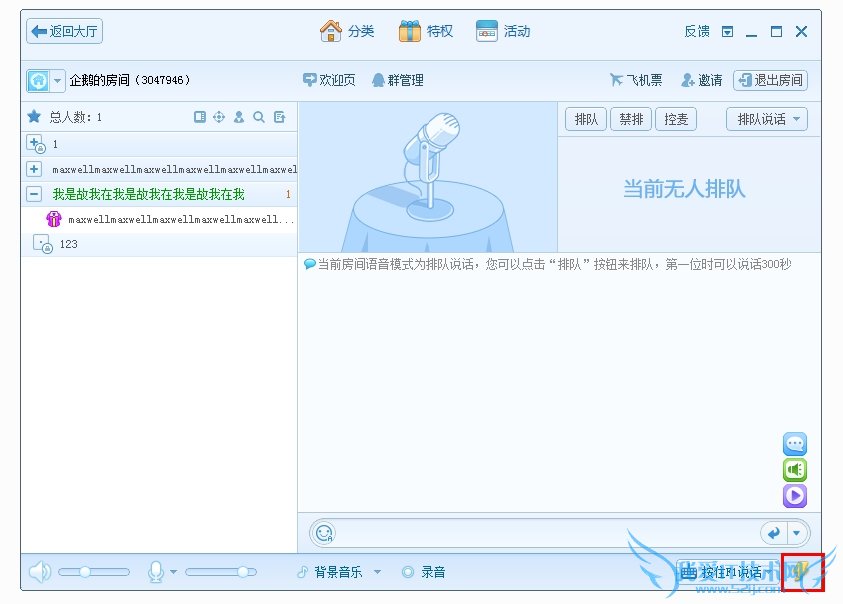Viewport: 843px width, 604px height.
Task: Expand the arrow beside room home icon
Action: [x=58, y=81]
